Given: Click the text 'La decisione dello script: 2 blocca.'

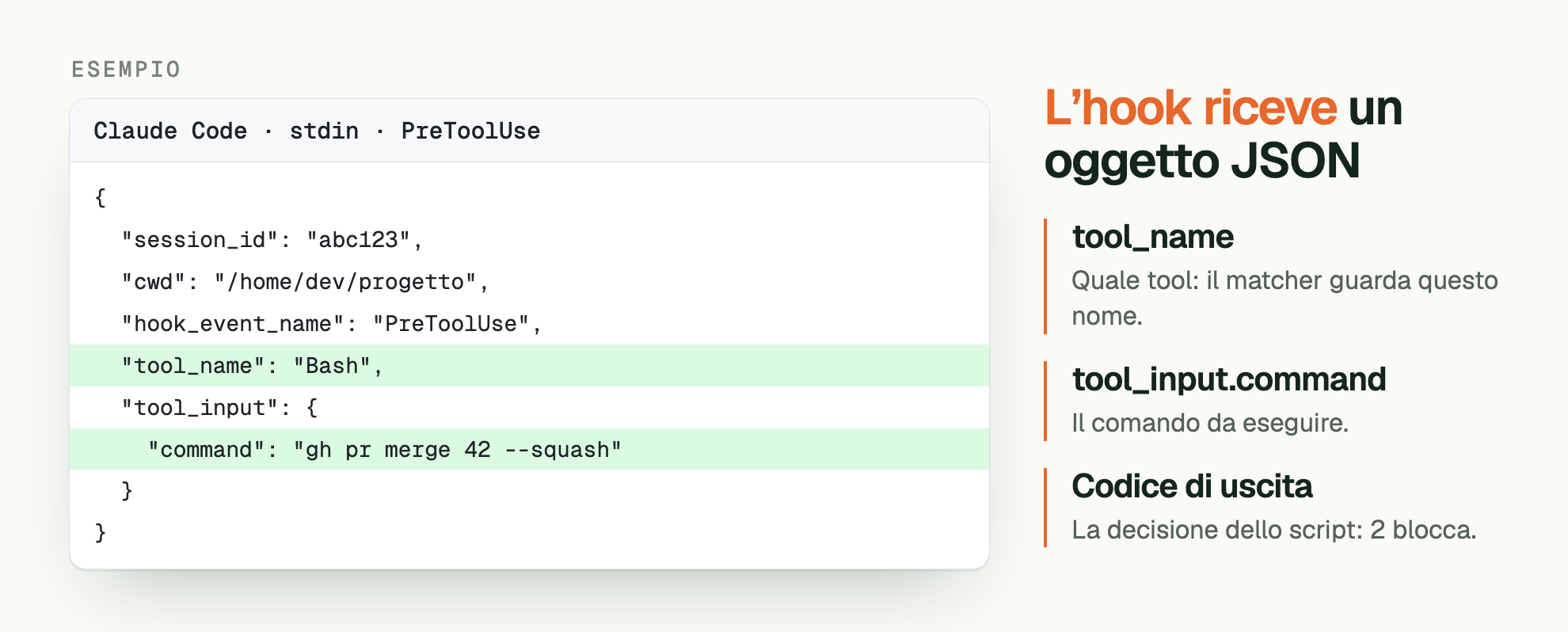Looking at the screenshot, I should click(1273, 530).
